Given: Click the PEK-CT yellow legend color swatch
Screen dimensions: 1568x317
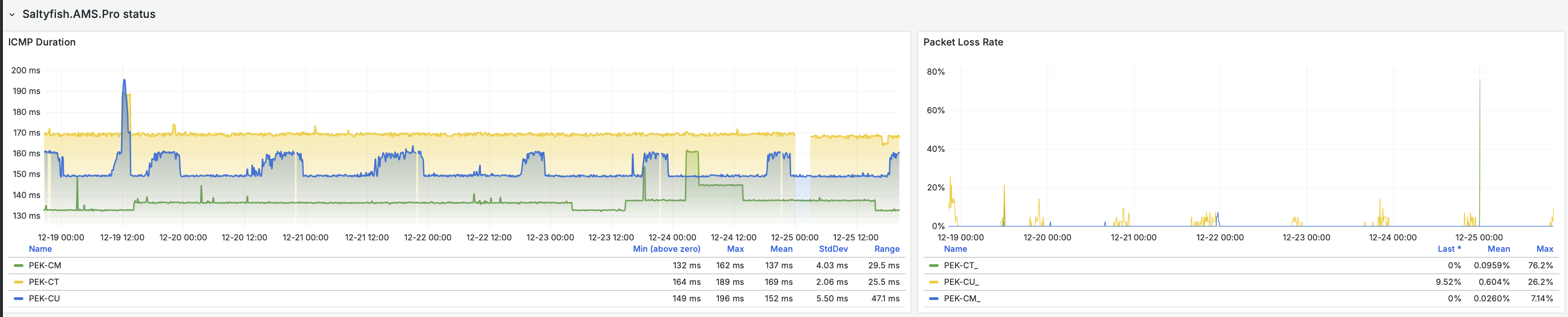Looking at the screenshot, I should pyautogui.click(x=18, y=282).
